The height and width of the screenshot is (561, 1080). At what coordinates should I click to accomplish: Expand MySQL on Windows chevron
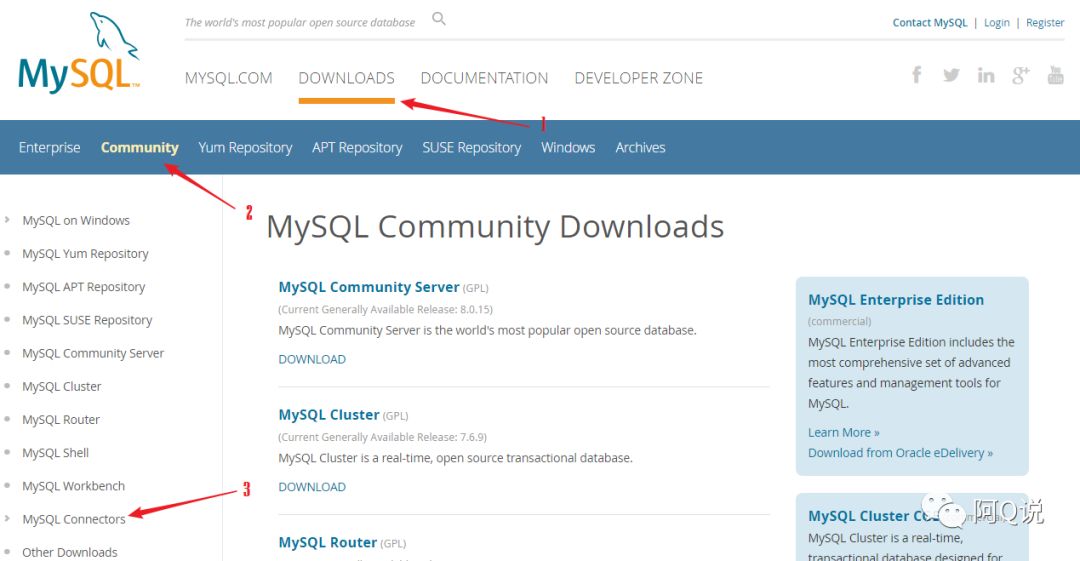(x=7, y=220)
